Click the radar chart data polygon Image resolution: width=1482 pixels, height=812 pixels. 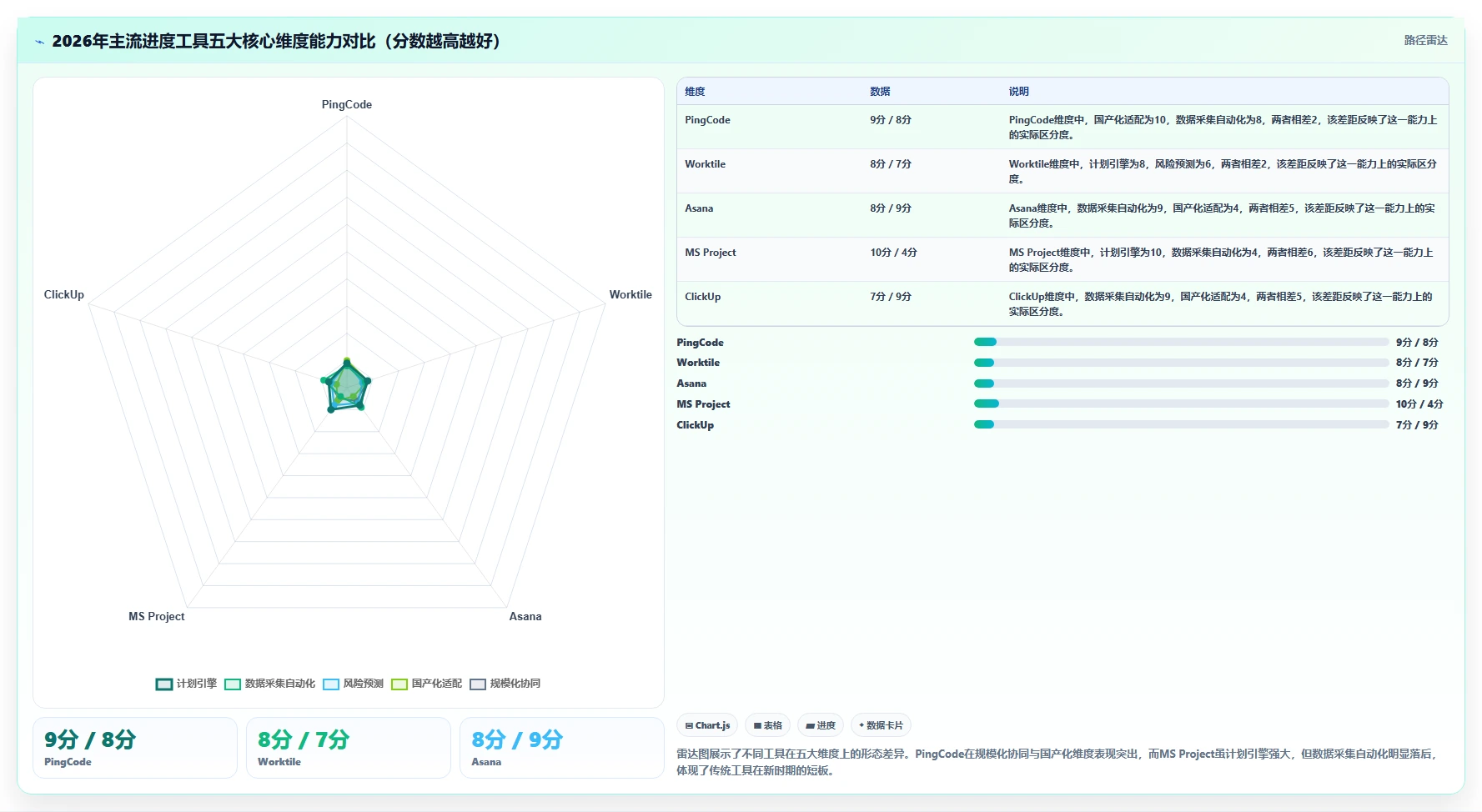tap(347, 386)
